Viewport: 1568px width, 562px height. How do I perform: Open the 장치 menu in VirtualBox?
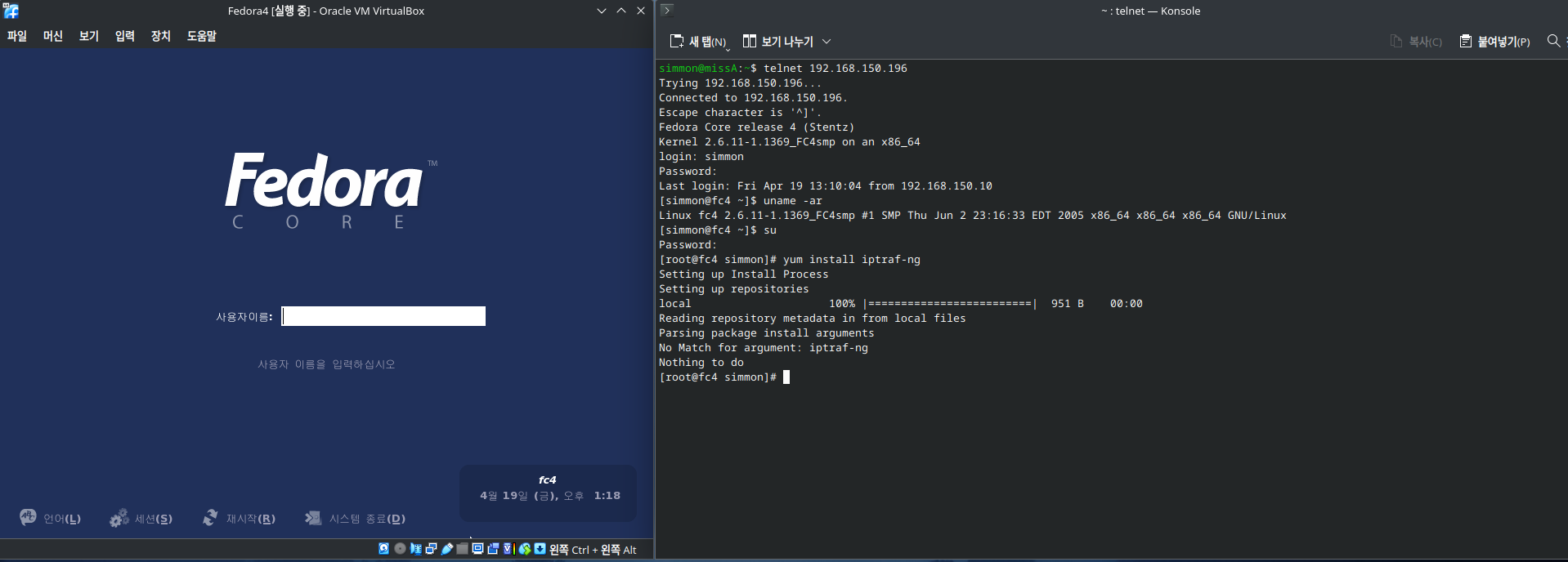[161, 36]
